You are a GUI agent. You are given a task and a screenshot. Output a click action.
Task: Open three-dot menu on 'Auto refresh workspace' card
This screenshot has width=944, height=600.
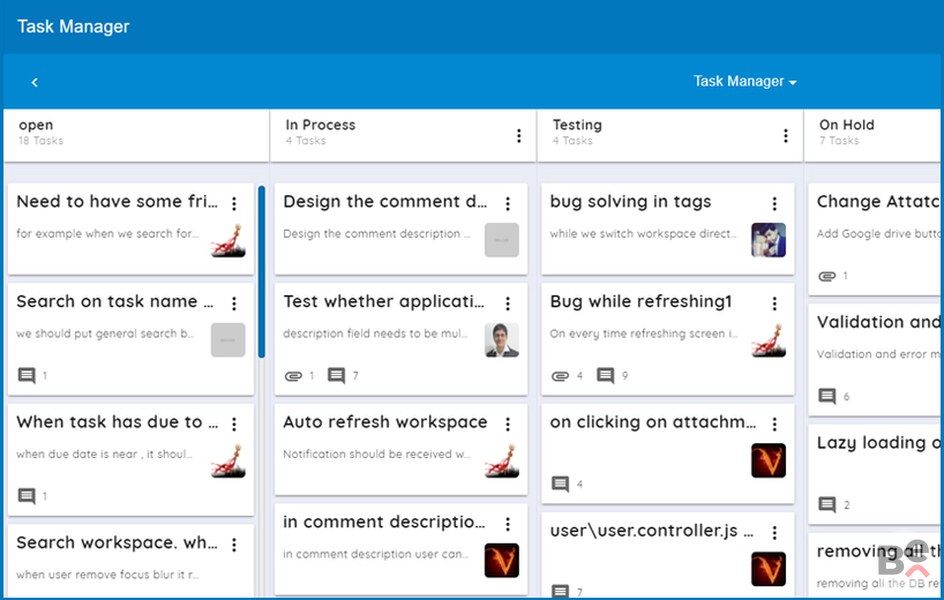[x=507, y=424]
